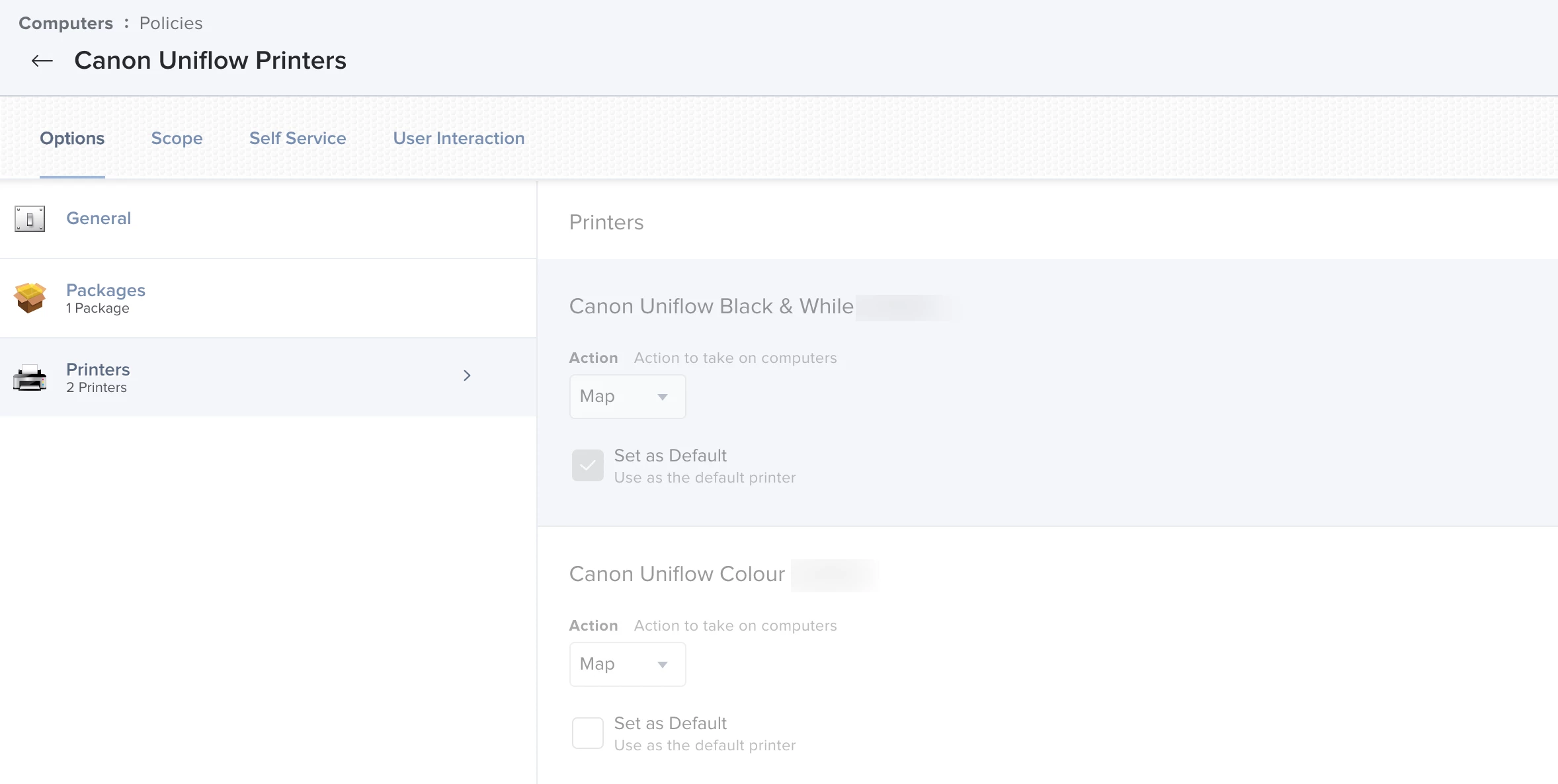
Task: Click the General switch icon
Action: click(x=30, y=219)
